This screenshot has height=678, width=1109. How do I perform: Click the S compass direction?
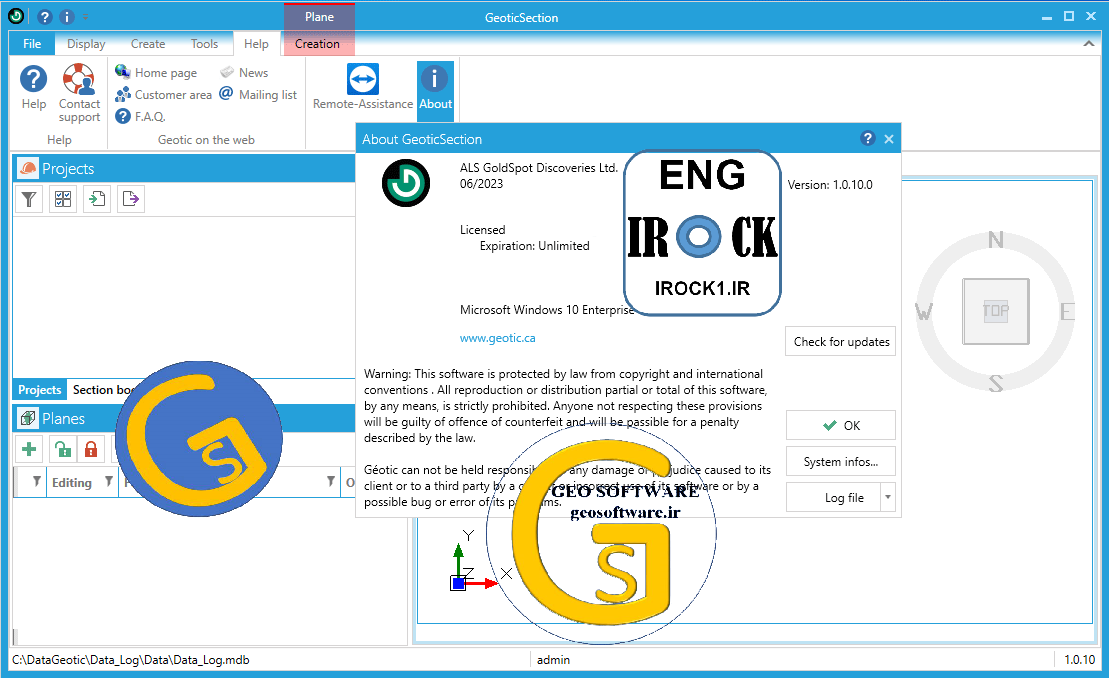995,383
